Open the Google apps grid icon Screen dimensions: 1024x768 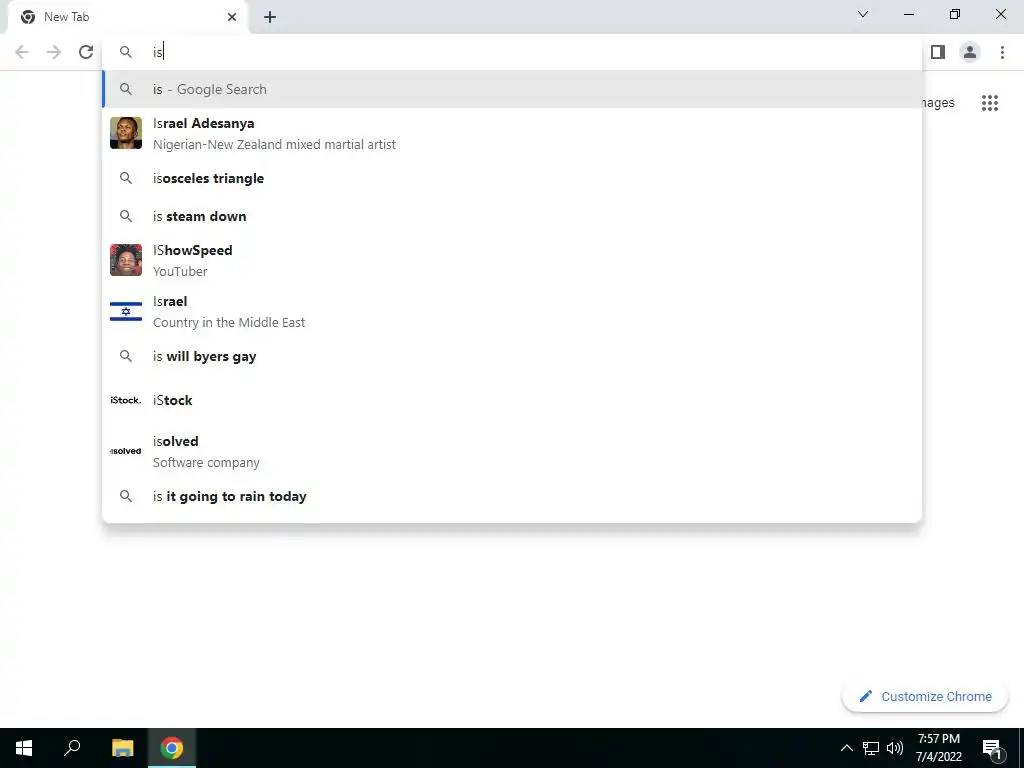click(x=989, y=103)
